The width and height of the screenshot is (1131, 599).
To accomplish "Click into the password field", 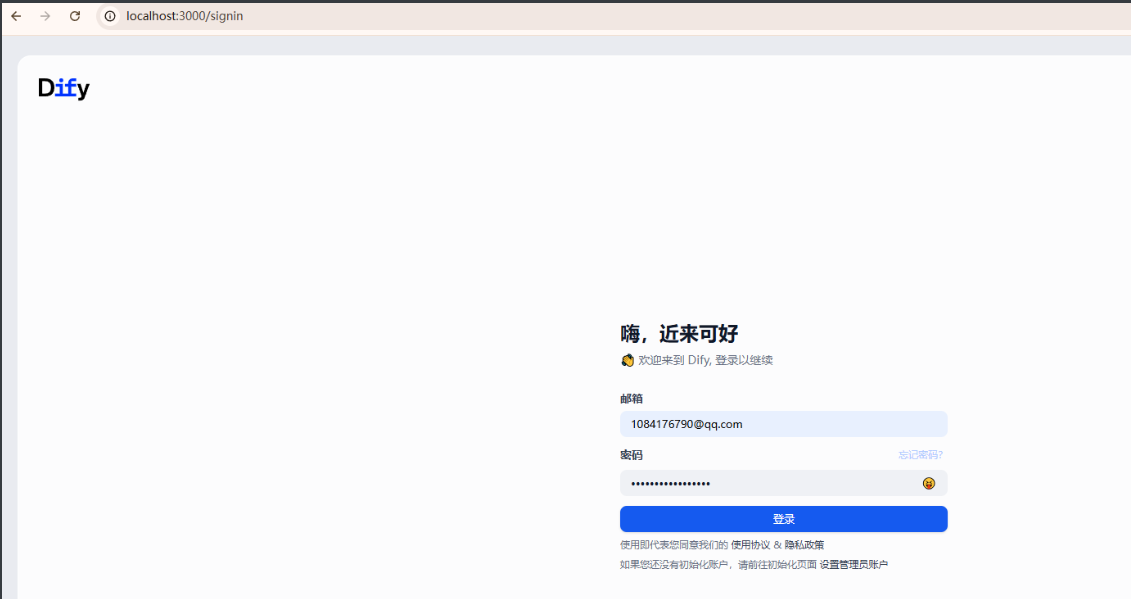I will 783,483.
